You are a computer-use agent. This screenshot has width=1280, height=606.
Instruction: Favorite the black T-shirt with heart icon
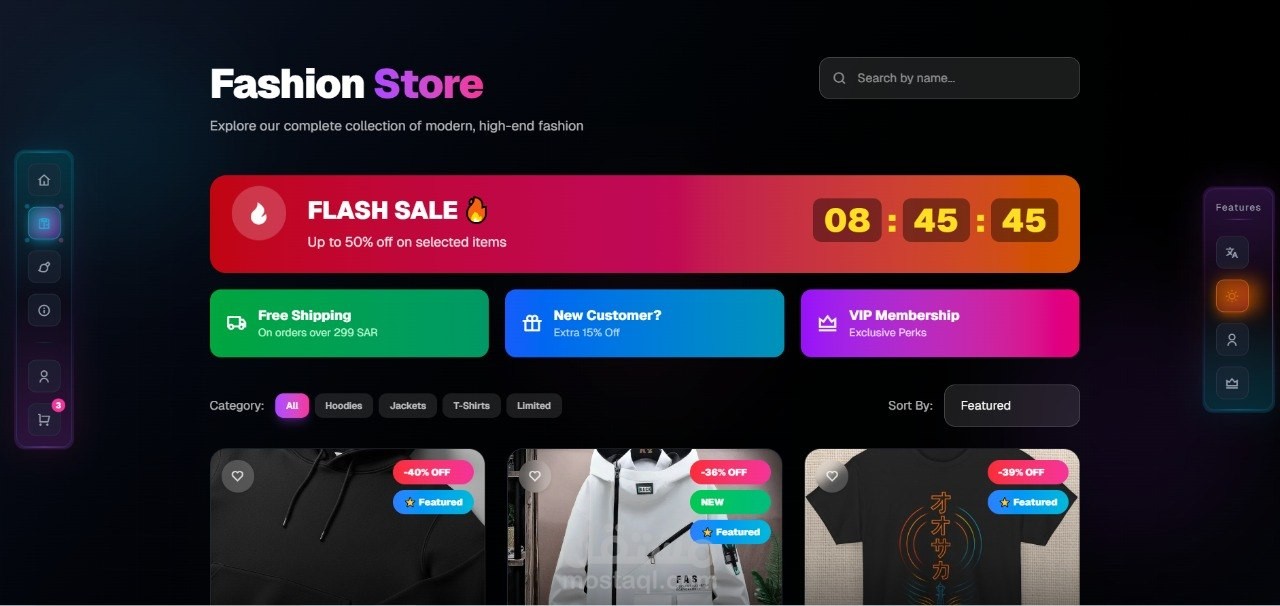click(x=832, y=476)
